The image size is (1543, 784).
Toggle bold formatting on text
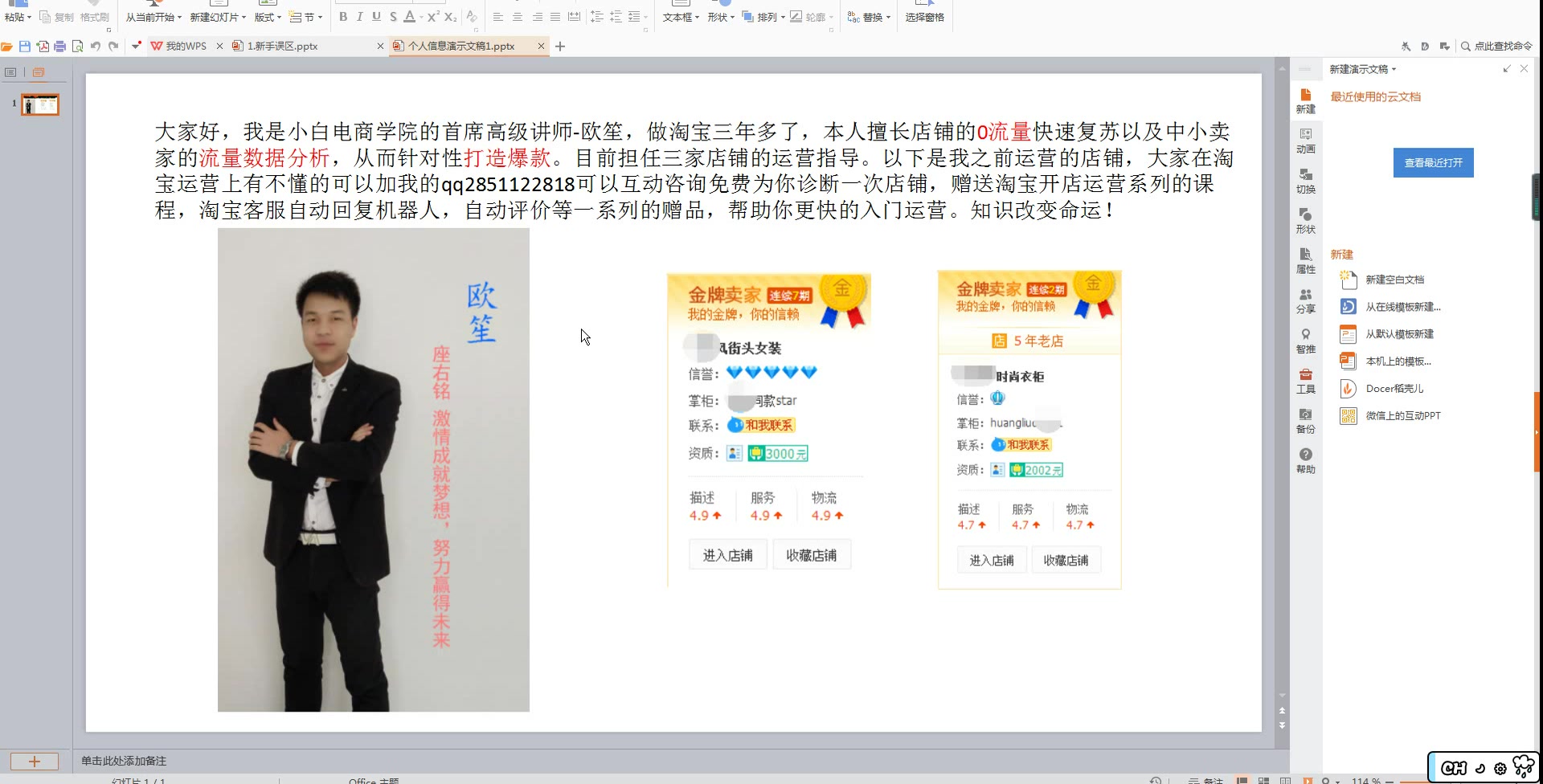[342, 16]
